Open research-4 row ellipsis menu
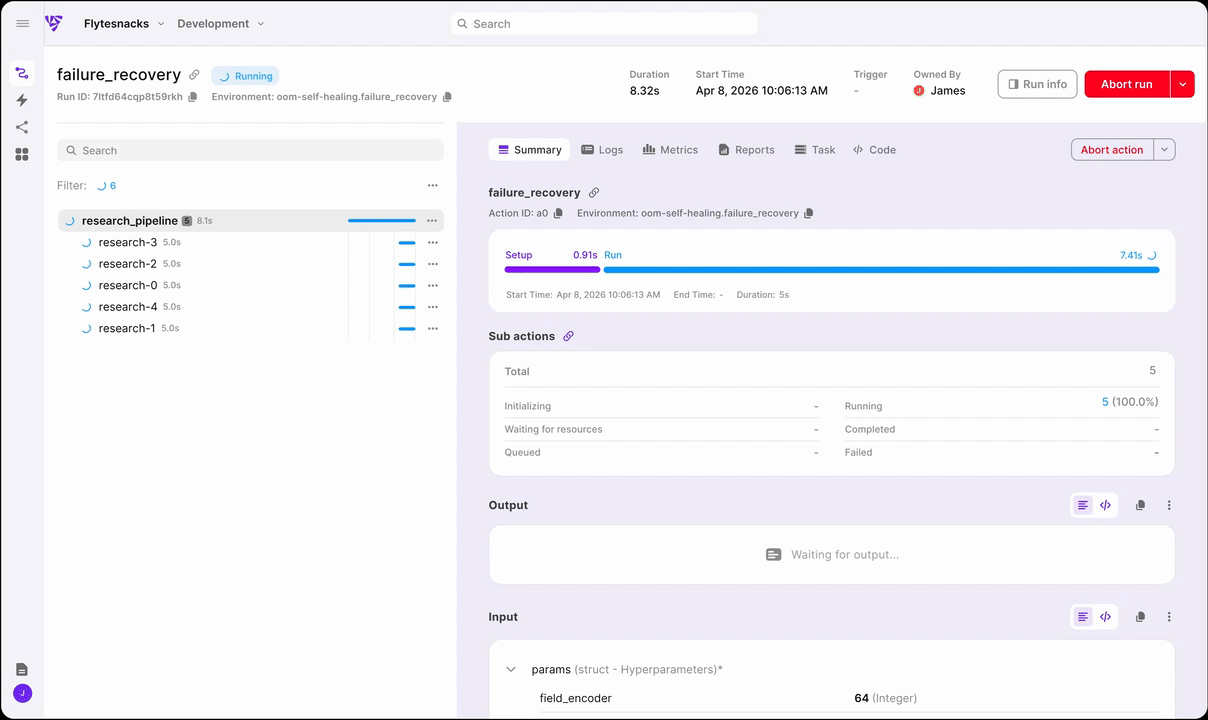This screenshot has height=720, width=1208. 433,307
